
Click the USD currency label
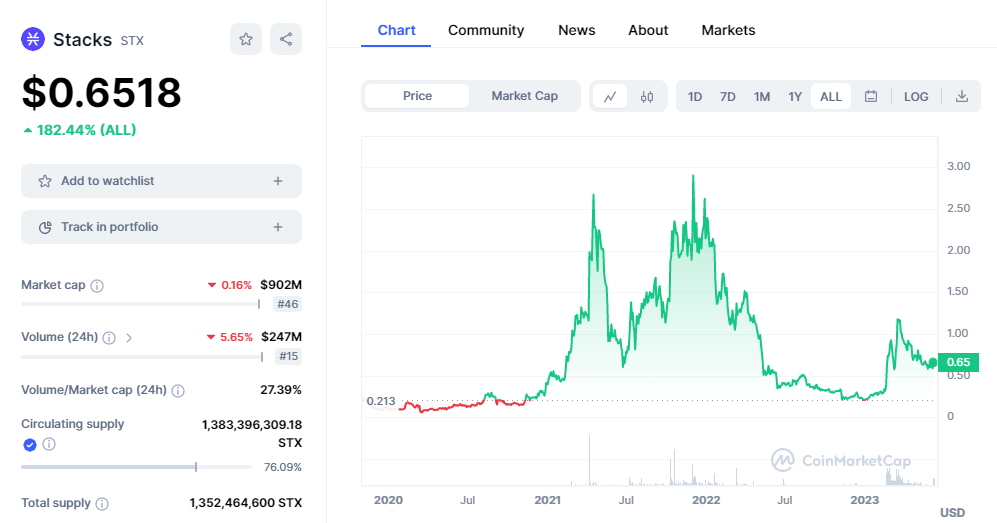952,513
